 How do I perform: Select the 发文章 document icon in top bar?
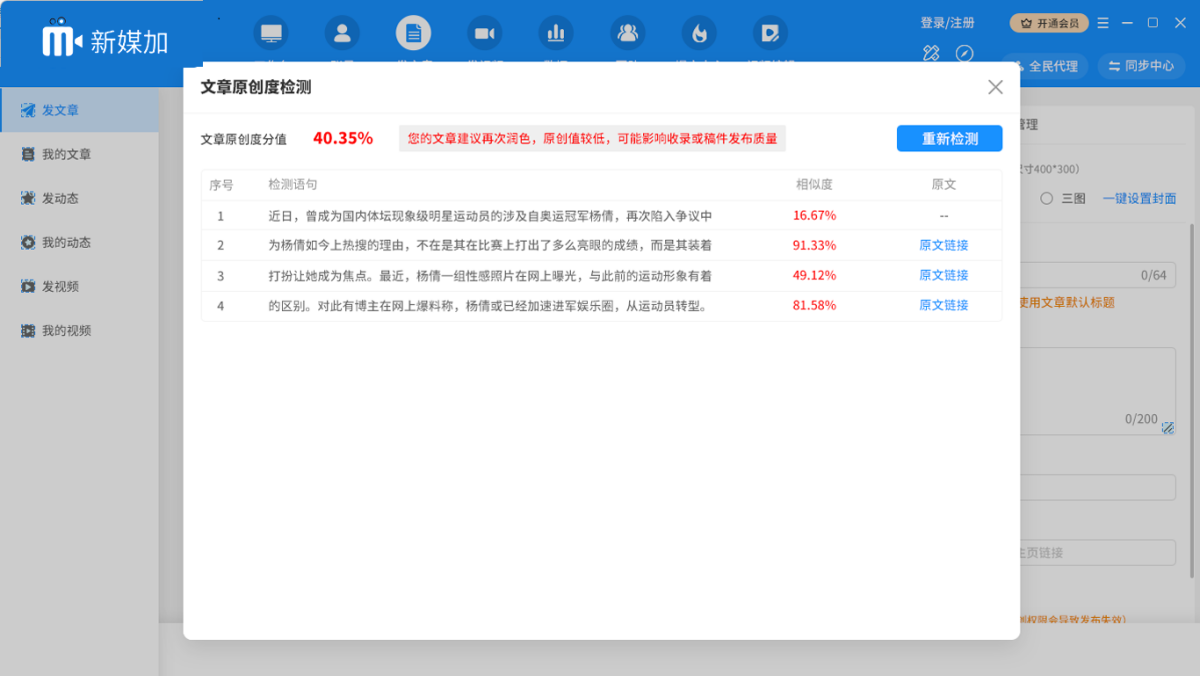point(414,33)
